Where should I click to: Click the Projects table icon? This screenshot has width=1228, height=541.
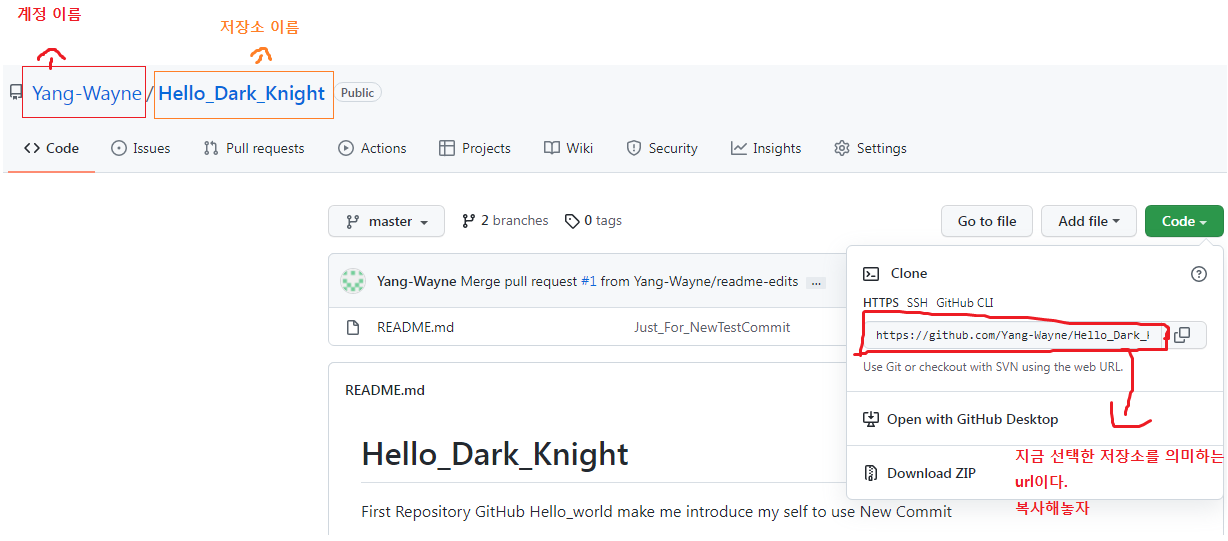point(447,148)
